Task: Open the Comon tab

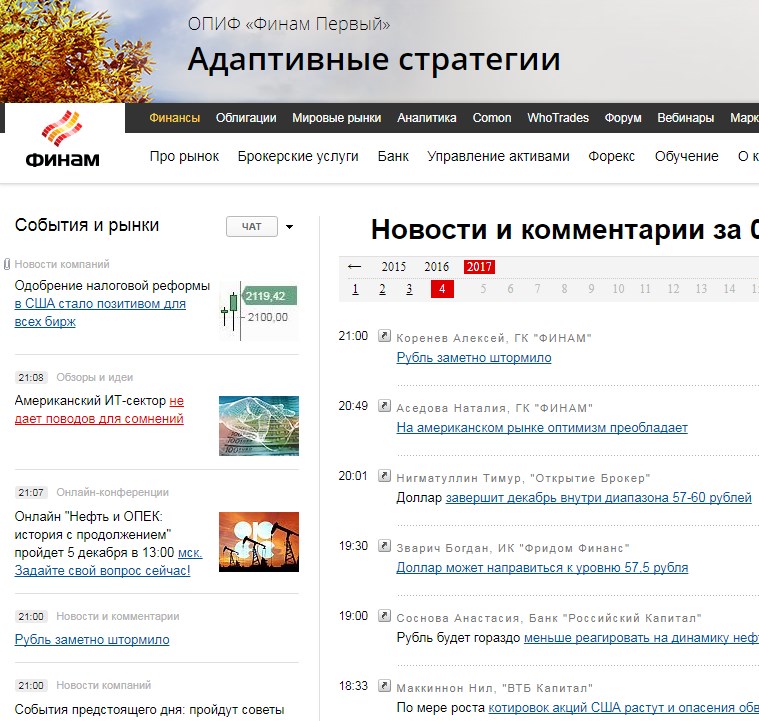Action: point(492,118)
